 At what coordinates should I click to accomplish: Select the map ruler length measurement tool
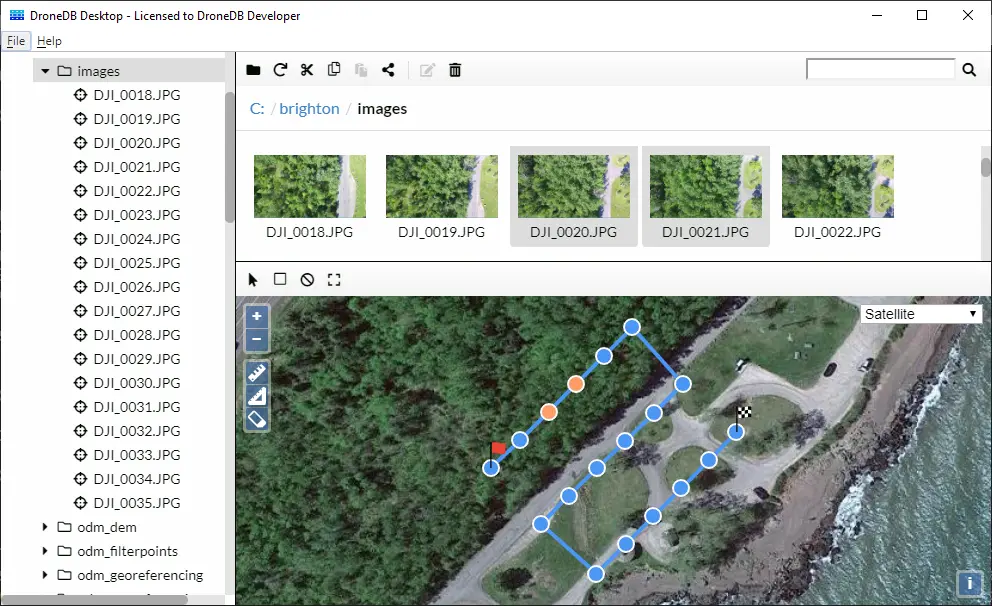[x=257, y=373]
